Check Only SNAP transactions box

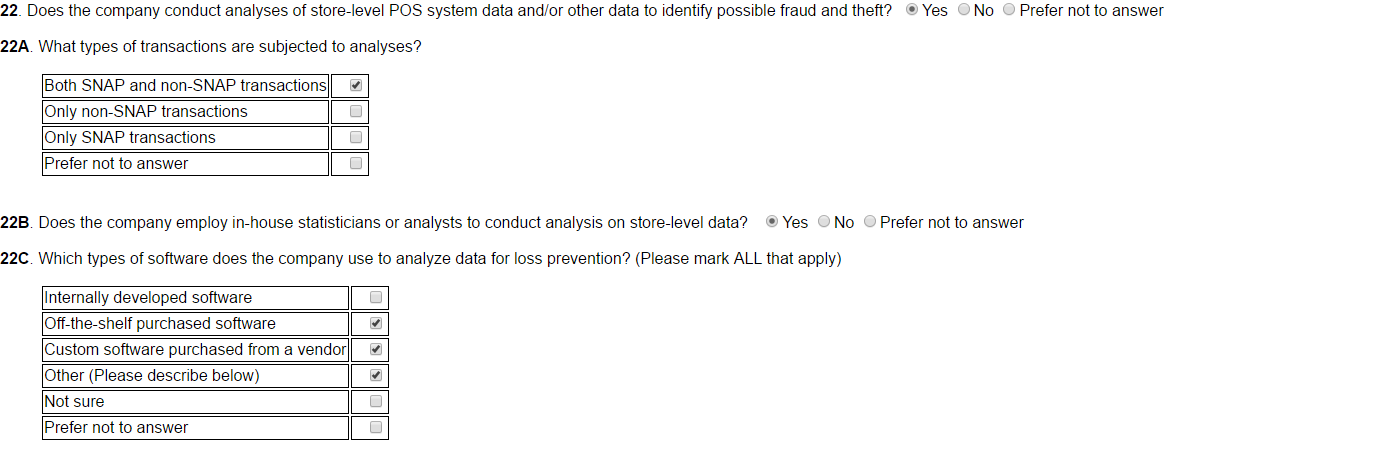tap(356, 138)
